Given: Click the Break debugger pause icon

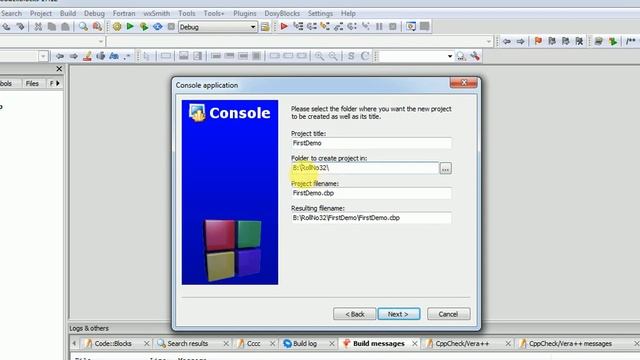Looking at the screenshot, I should pos(379,27).
